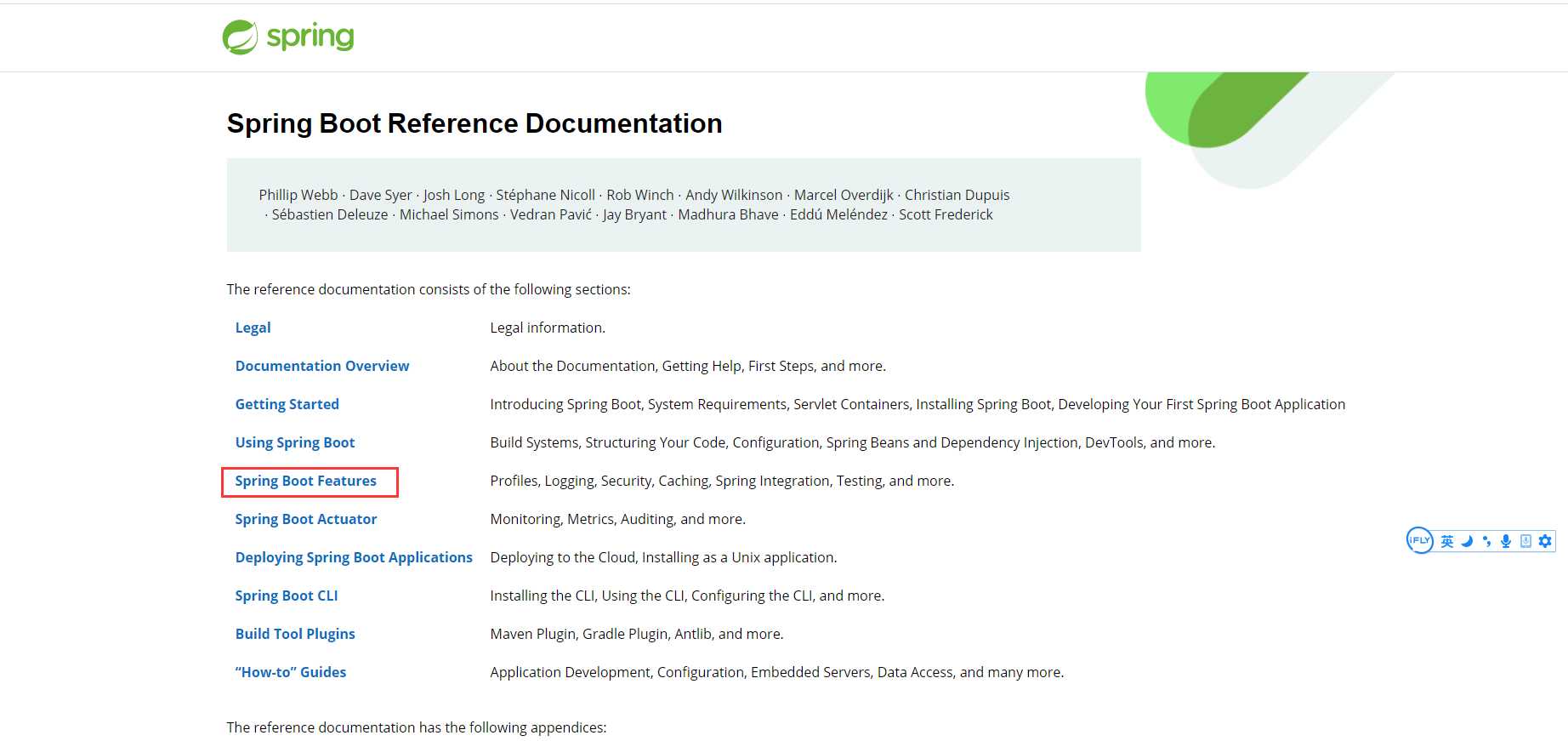Click author name Phillip Webb
This screenshot has width=1568, height=741.
click(x=298, y=195)
